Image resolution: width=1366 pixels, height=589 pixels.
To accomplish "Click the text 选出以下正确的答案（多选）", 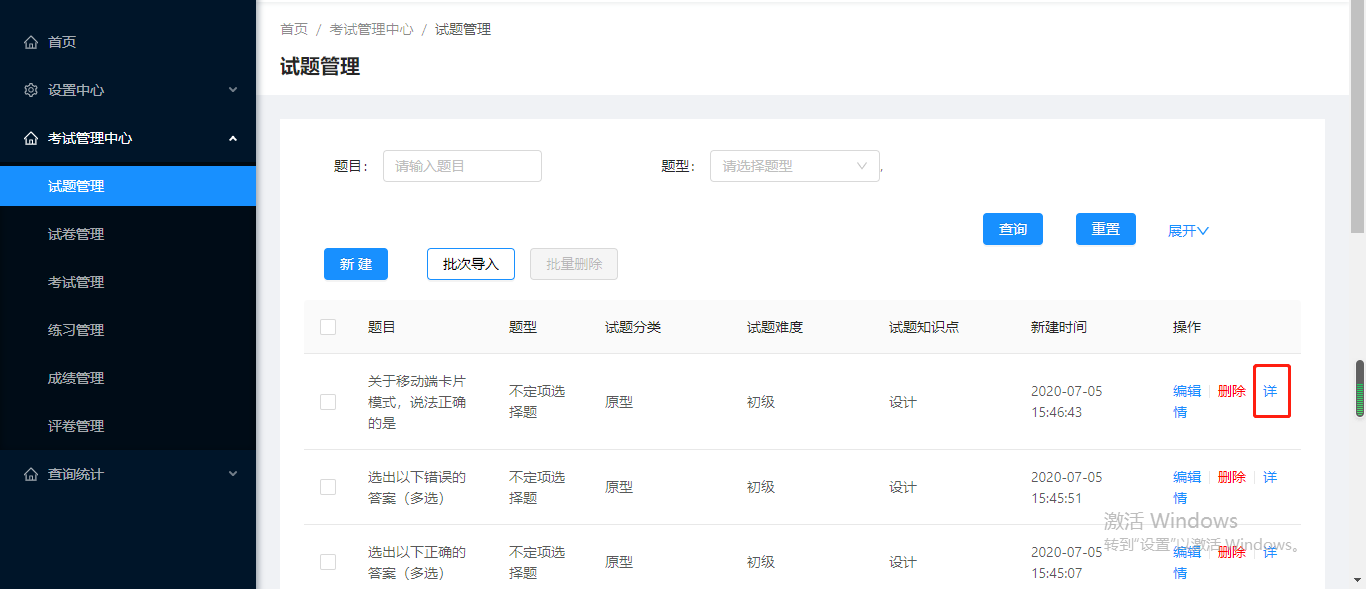I will [x=417, y=562].
